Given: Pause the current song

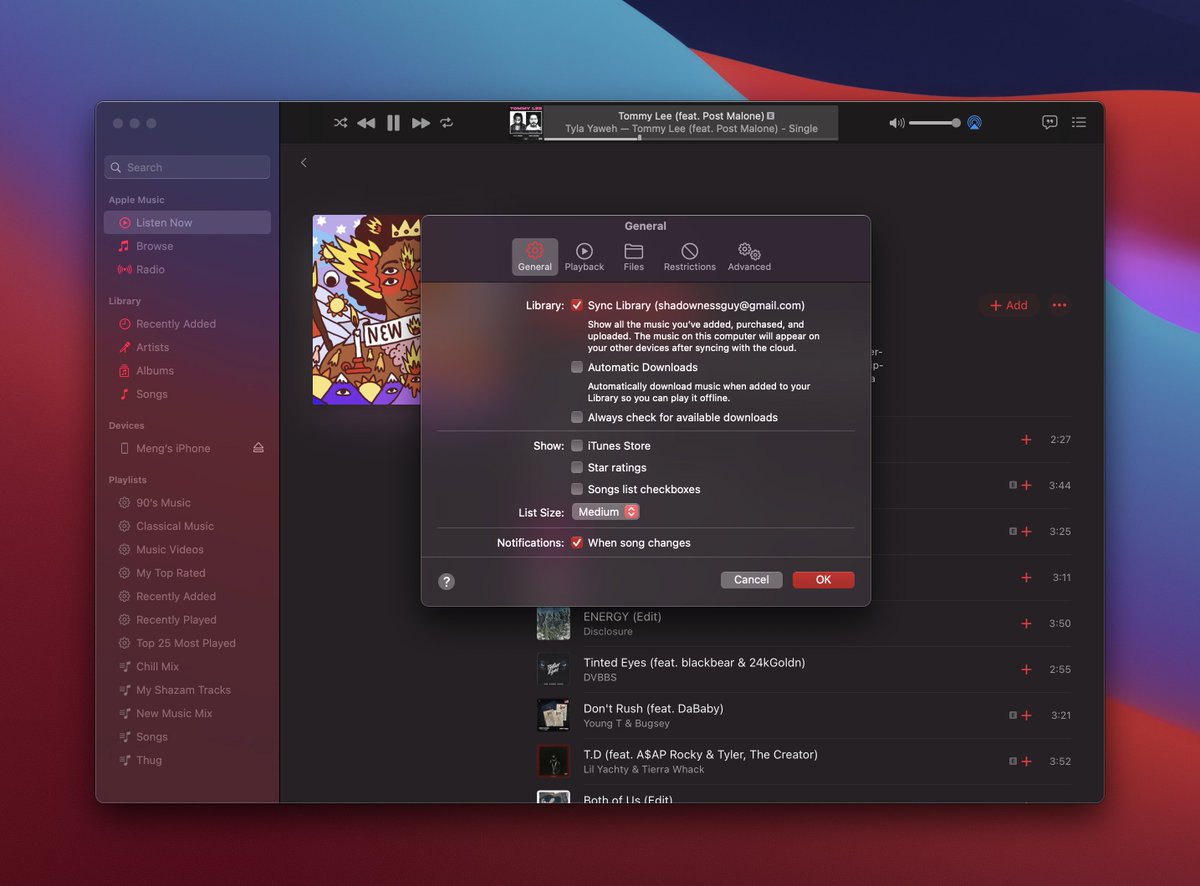Looking at the screenshot, I should [393, 123].
